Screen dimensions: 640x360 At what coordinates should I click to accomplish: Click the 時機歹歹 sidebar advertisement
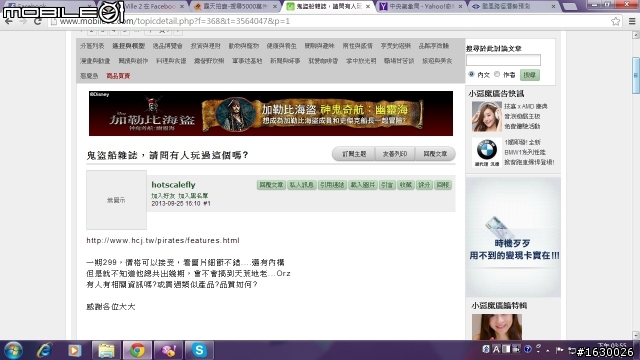click(513, 237)
